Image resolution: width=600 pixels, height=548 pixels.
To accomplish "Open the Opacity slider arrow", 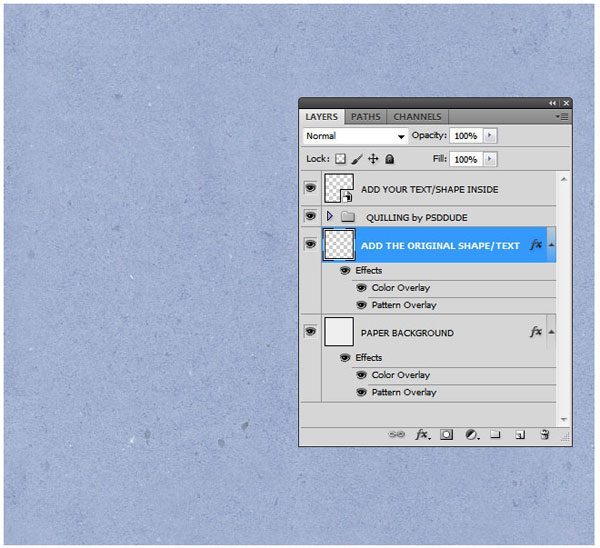I will click(490, 135).
